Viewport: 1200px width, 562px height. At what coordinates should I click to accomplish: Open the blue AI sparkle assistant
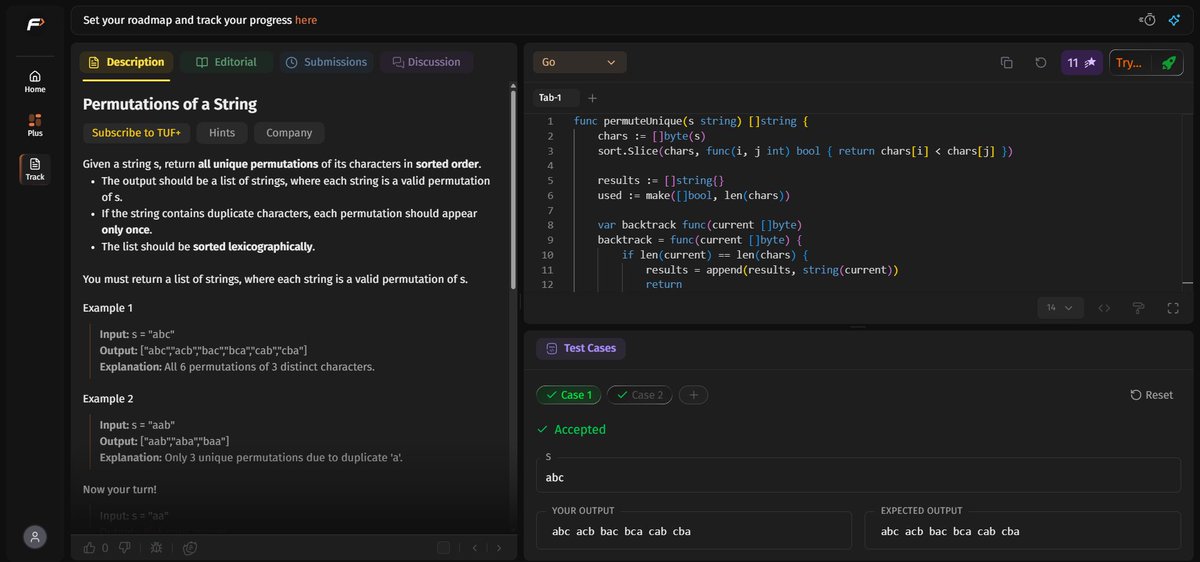(1174, 20)
